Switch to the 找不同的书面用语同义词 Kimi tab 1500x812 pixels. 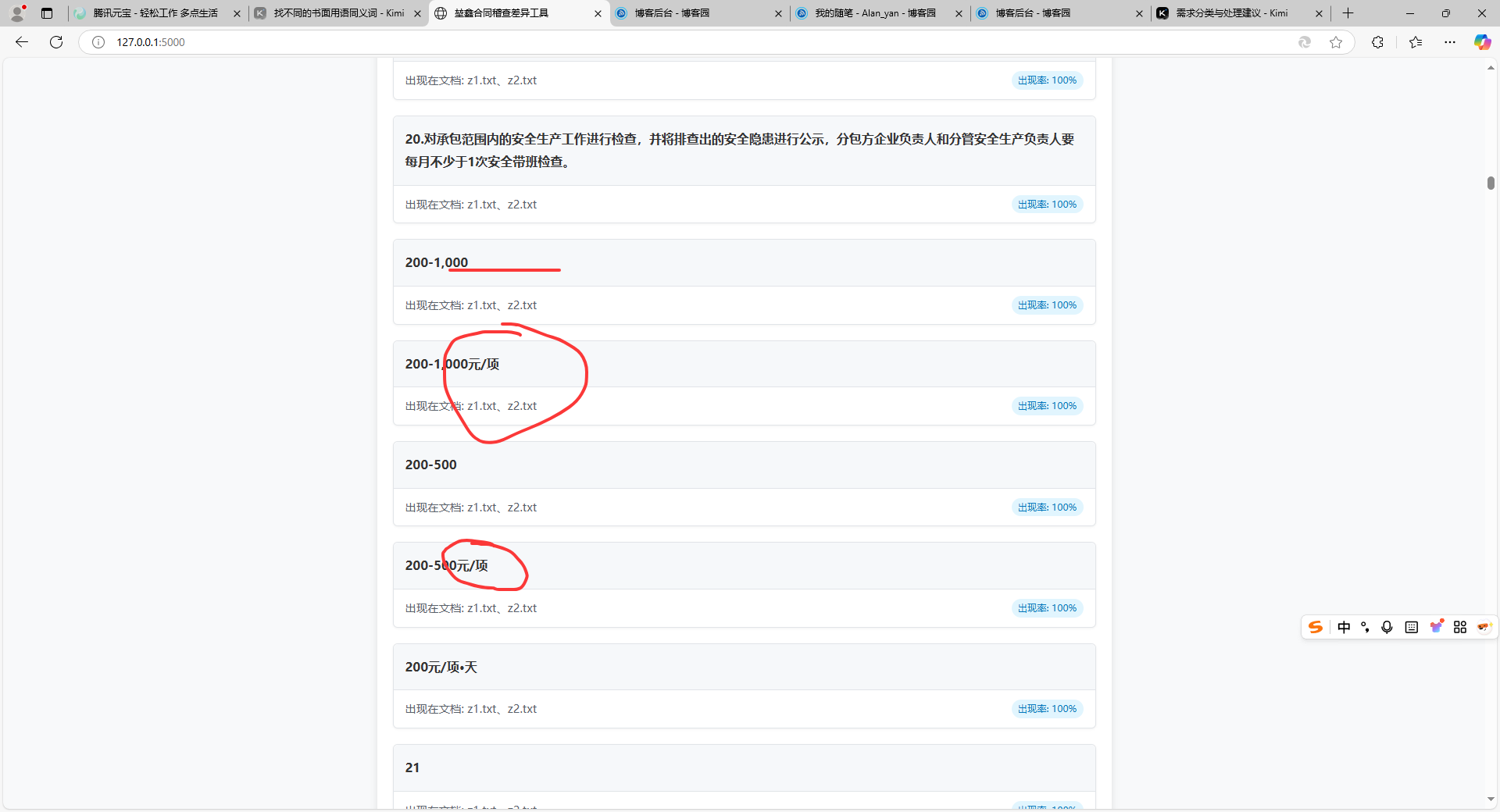click(338, 13)
